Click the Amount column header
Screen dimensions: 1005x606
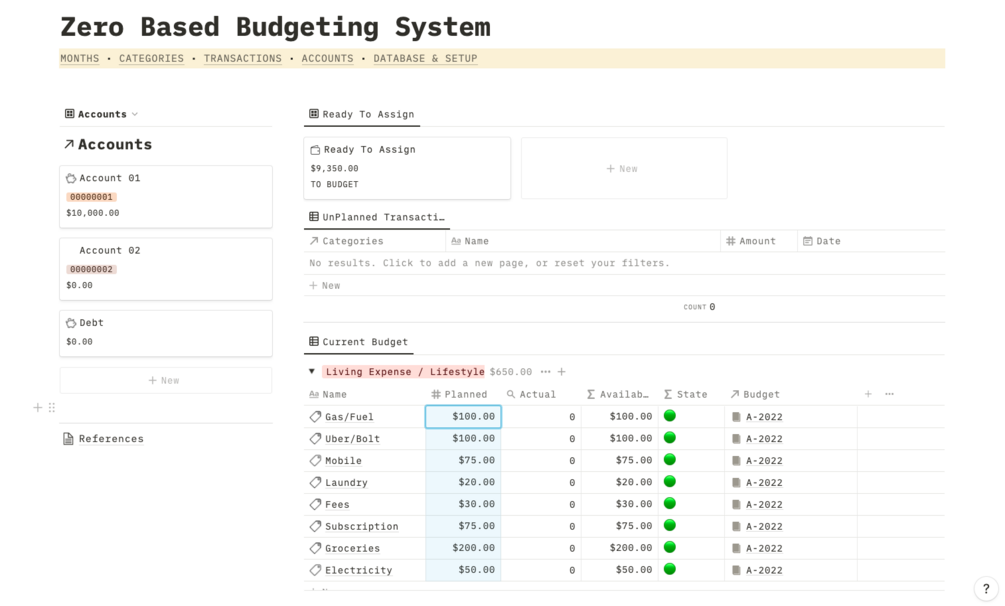point(758,241)
